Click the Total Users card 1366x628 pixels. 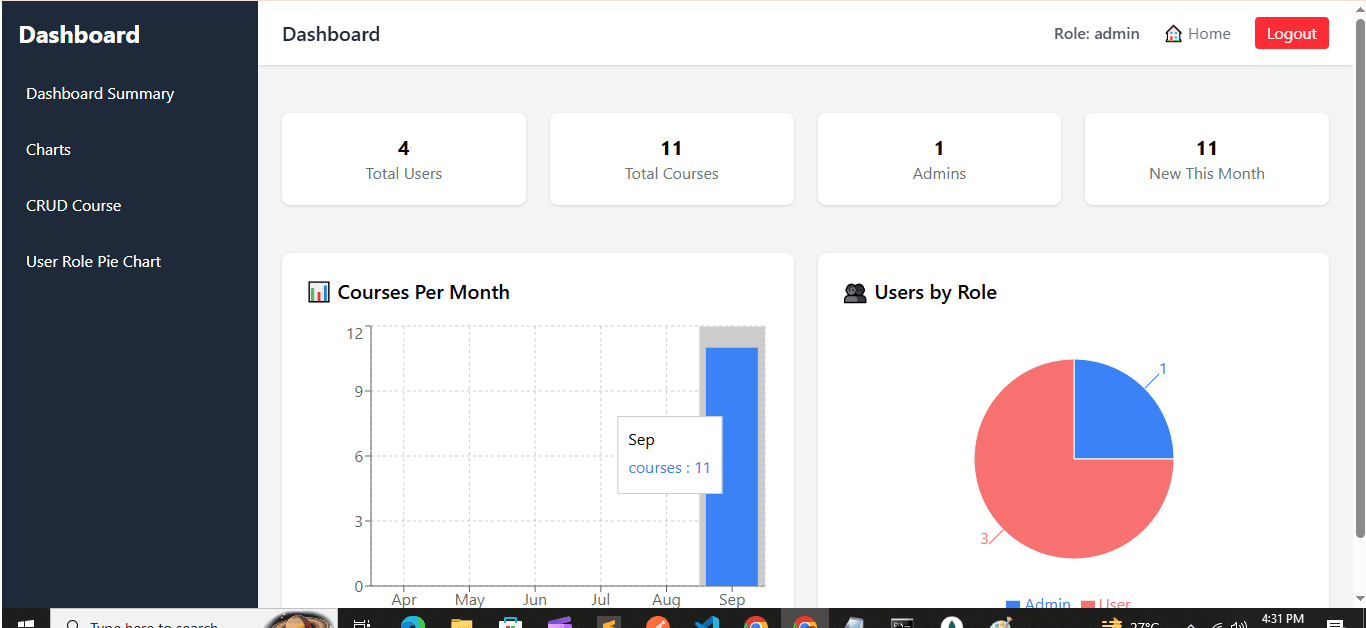coord(404,159)
